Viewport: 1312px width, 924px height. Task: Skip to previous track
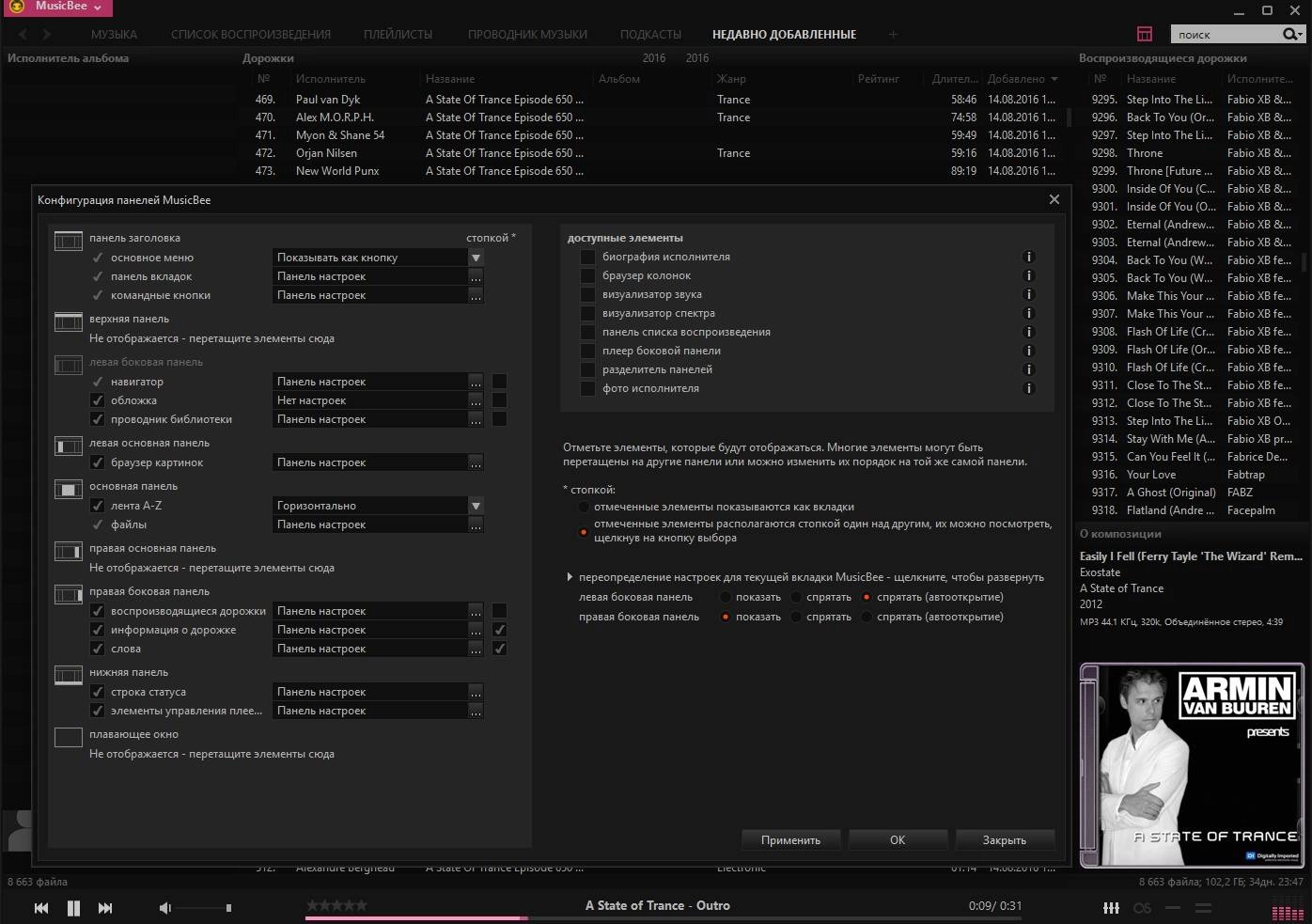(x=41, y=907)
